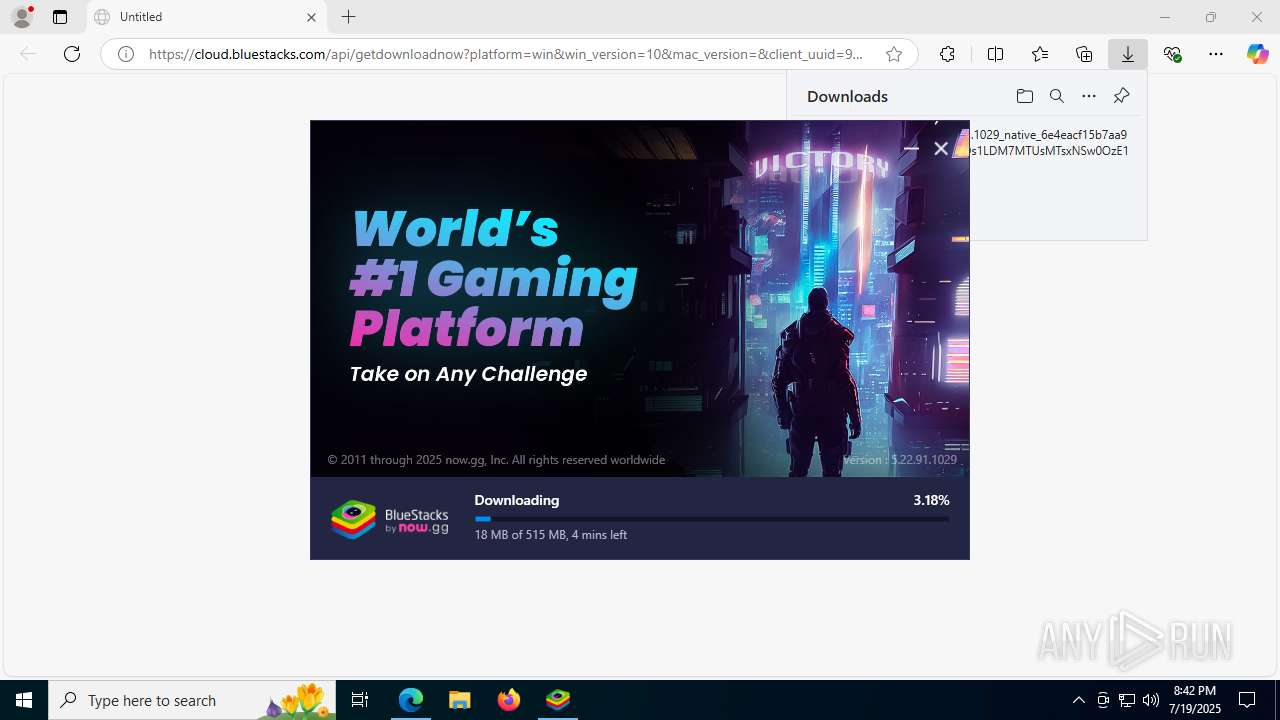Open the Extensions puzzle icon

(947, 54)
